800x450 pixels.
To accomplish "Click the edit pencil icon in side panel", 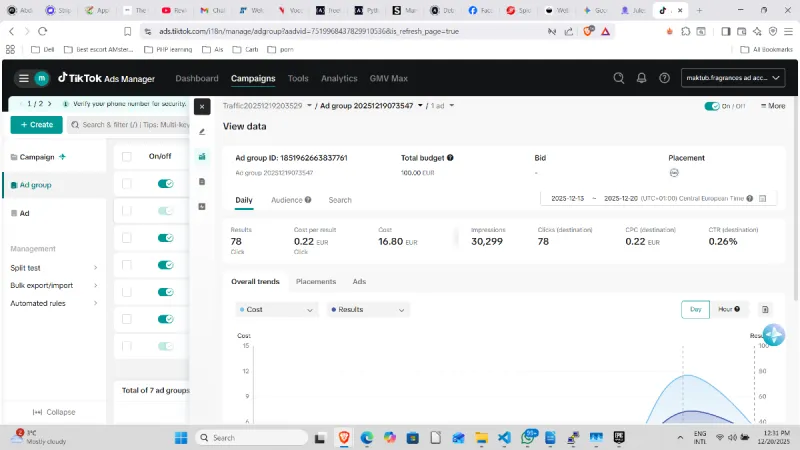I will pyautogui.click(x=202, y=131).
